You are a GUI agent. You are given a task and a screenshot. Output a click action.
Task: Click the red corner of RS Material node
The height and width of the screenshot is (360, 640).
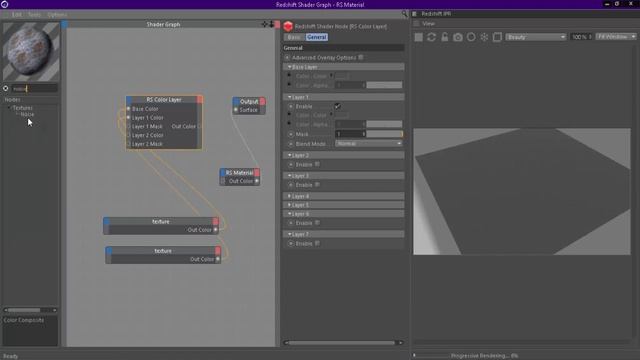(257, 173)
